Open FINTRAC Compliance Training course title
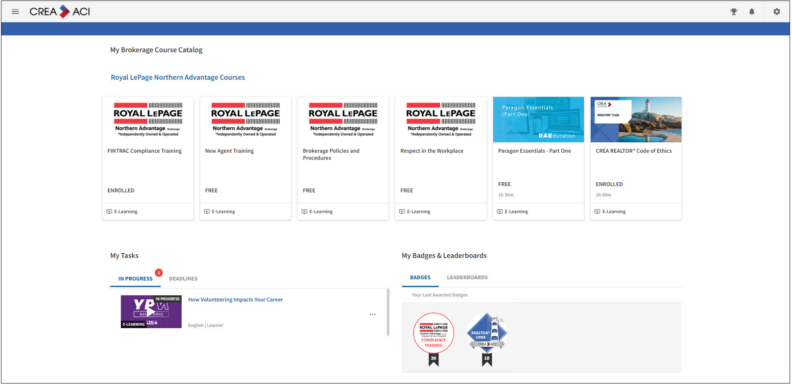Image resolution: width=792 pixels, height=386 pixels. pos(144,151)
